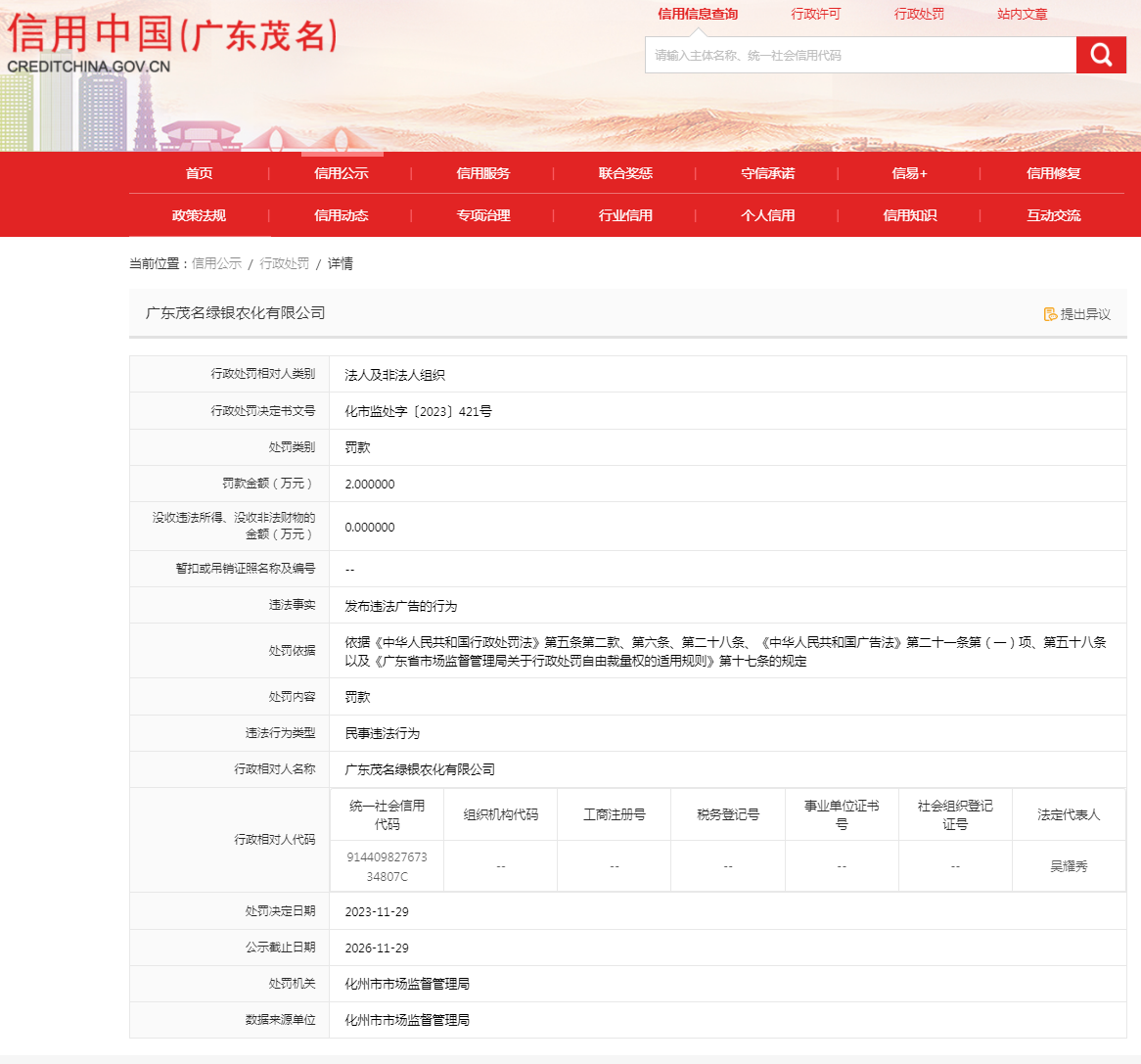Screen dimensions: 1141x1064
Task: Go to 行业信用 section
Action: 625,215
